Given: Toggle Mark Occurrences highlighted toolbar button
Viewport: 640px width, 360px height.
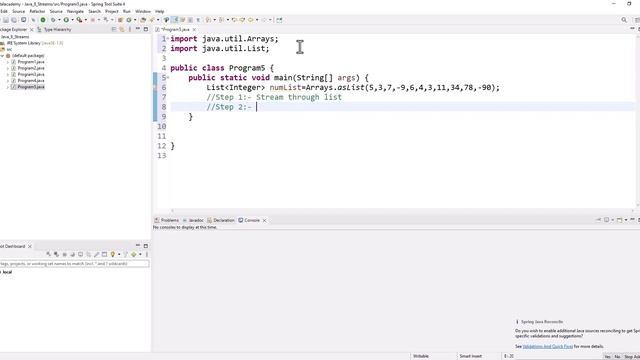Looking at the screenshot, I should 175,20.
